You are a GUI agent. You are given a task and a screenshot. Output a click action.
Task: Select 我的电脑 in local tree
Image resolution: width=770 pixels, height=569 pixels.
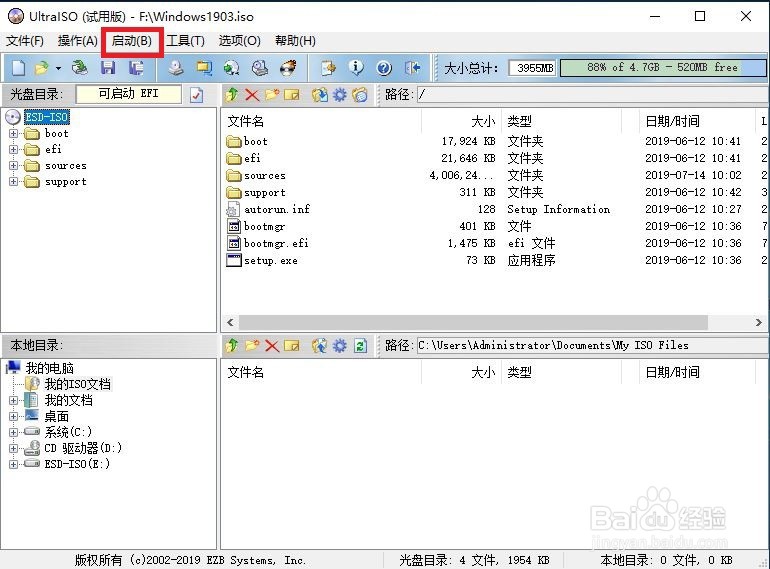click(49, 368)
